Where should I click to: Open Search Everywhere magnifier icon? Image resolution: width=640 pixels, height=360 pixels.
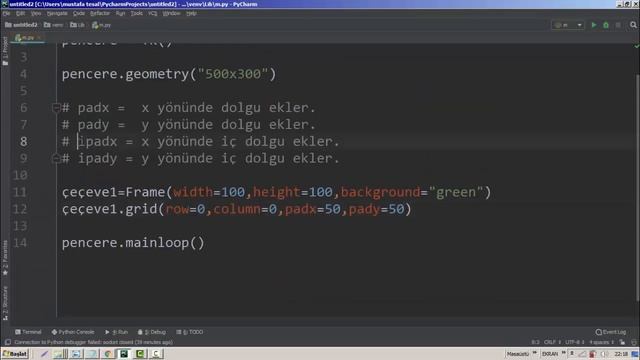click(633, 25)
